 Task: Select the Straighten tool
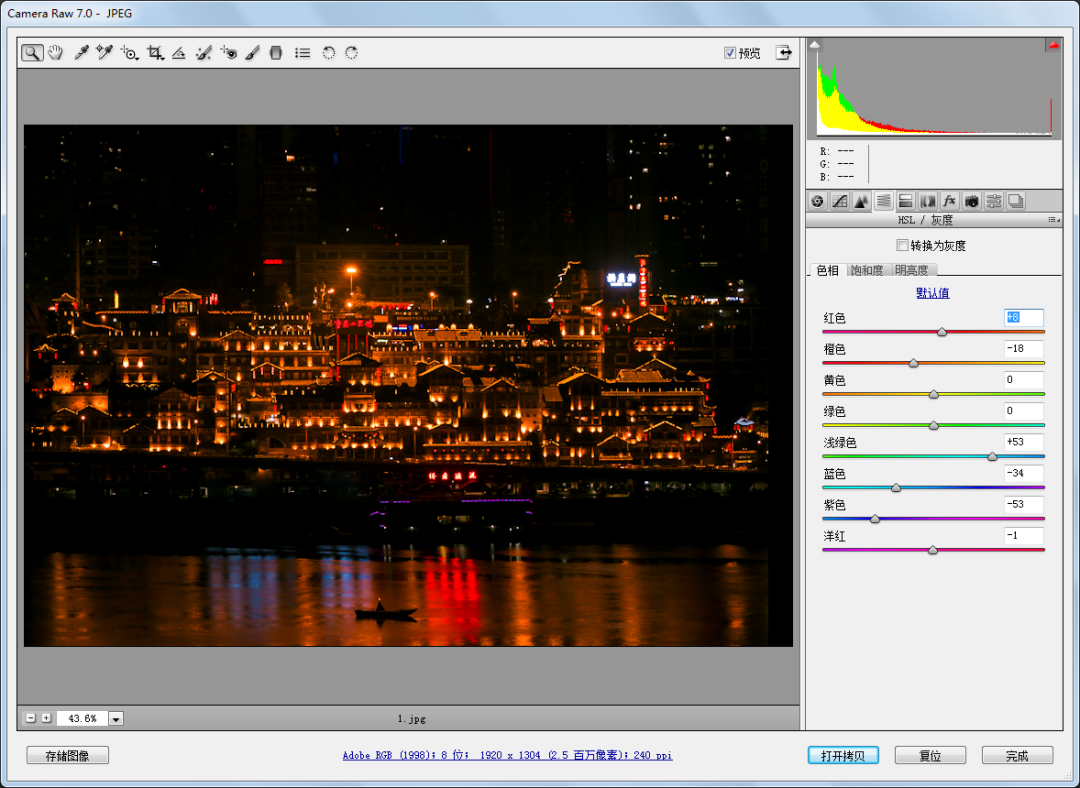(178, 53)
